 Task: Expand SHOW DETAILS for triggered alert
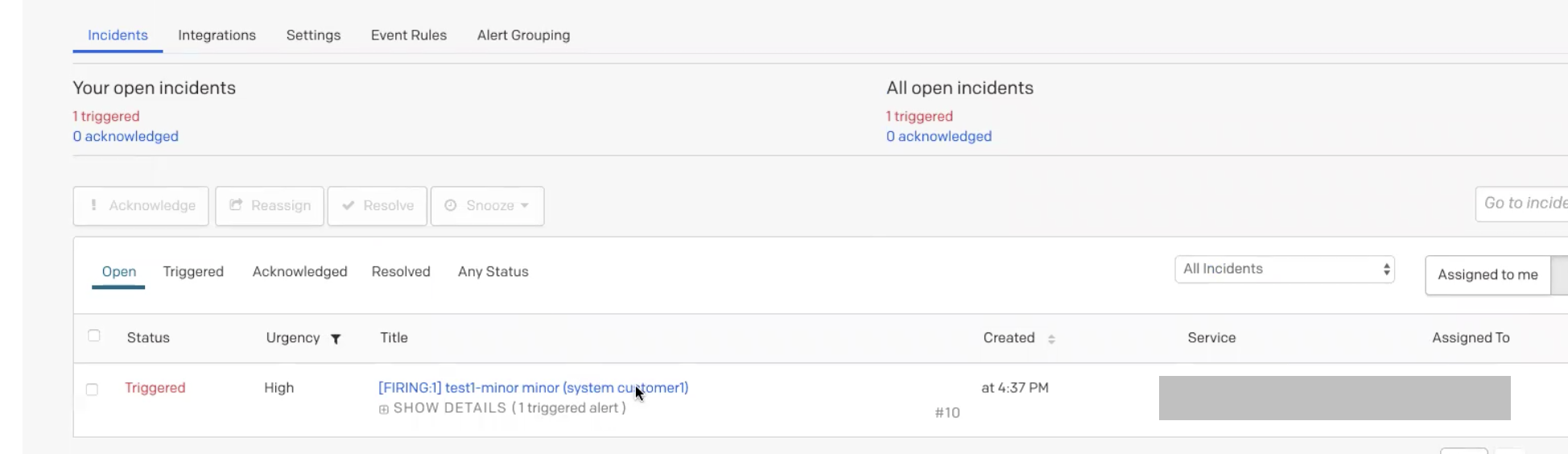pyautogui.click(x=509, y=408)
